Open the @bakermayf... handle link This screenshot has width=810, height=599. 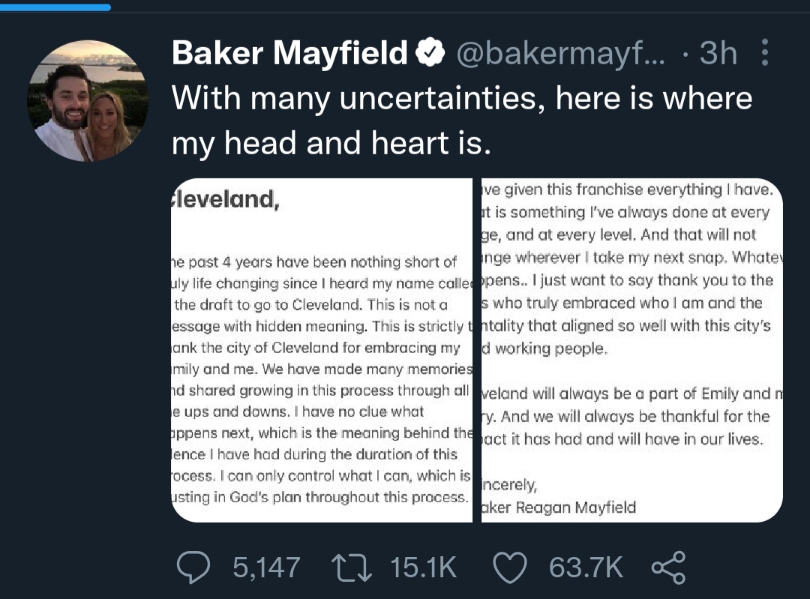(x=559, y=54)
